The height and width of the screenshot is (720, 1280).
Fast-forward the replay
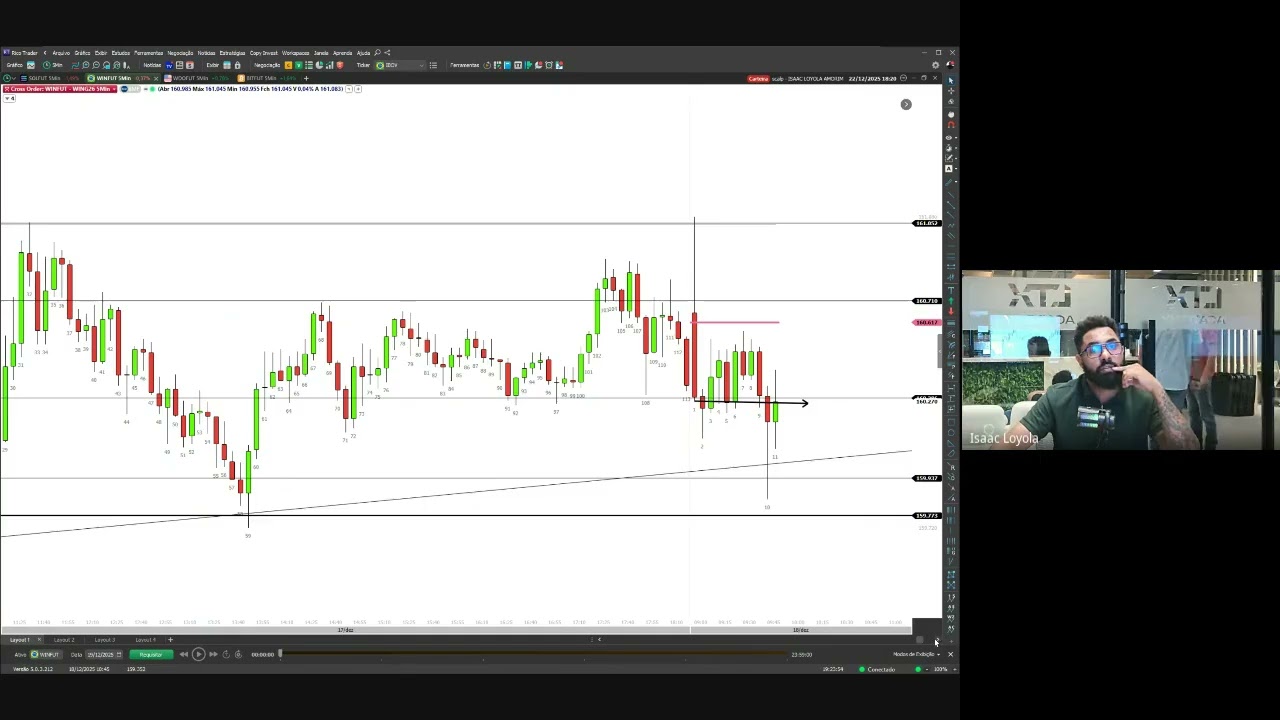(213, 655)
